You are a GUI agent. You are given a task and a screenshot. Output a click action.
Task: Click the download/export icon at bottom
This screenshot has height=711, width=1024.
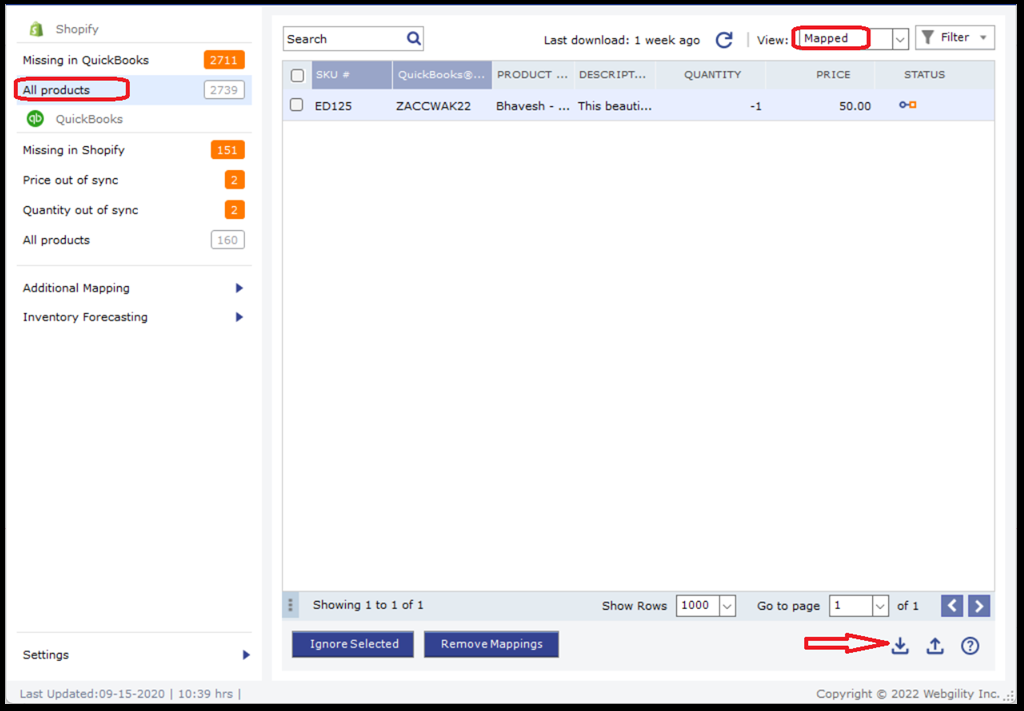[x=900, y=646]
